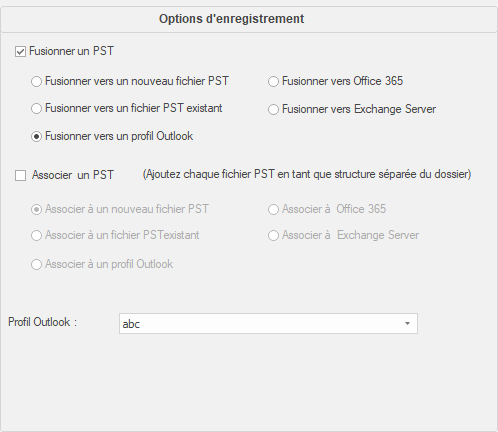Image resolution: width=498 pixels, height=432 pixels.
Task: Click the Fusionner un PST label text
Action: coord(71,51)
